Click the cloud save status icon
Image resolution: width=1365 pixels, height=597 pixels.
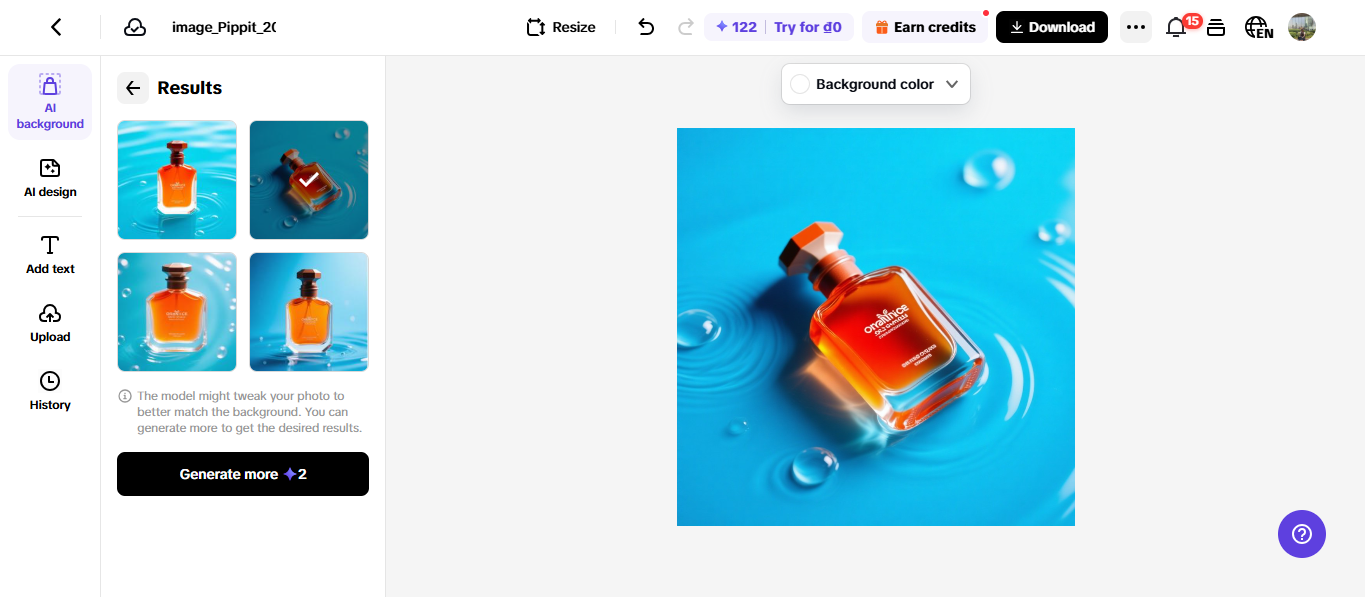click(x=135, y=27)
